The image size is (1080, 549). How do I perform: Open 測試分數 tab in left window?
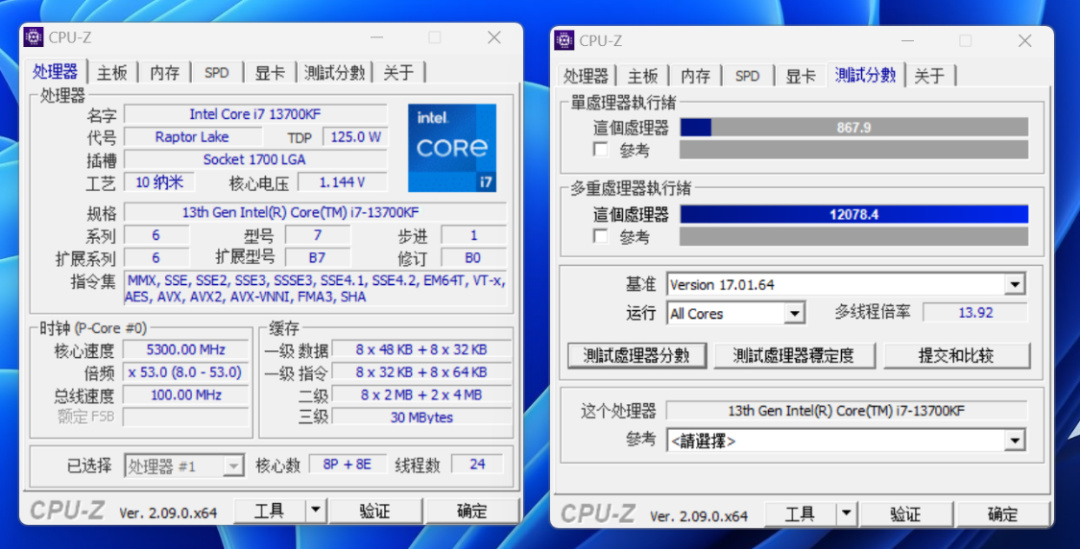tap(334, 72)
